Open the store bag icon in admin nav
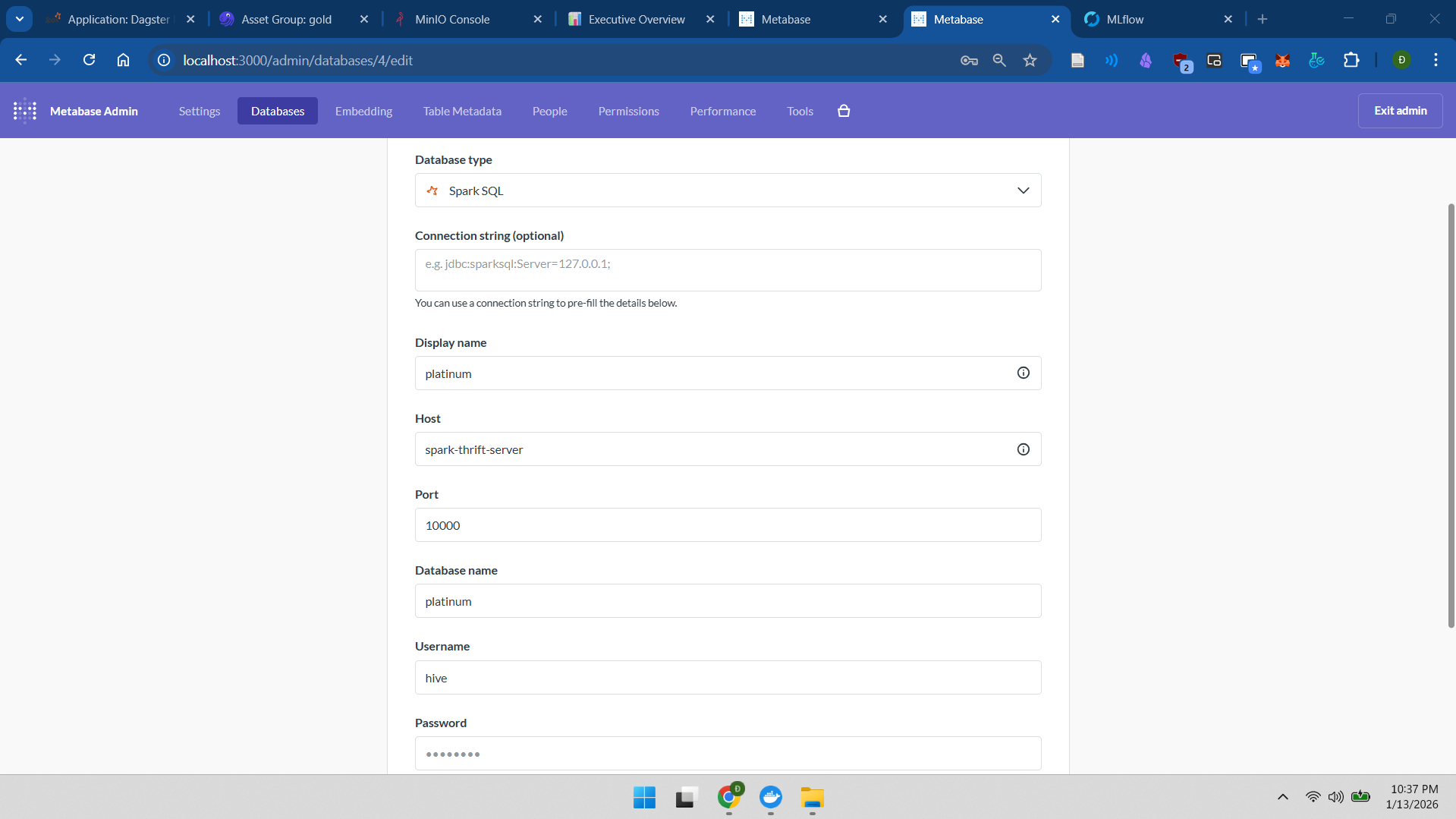The width and height of the screenshot is (1456, 819). [844, 111]
